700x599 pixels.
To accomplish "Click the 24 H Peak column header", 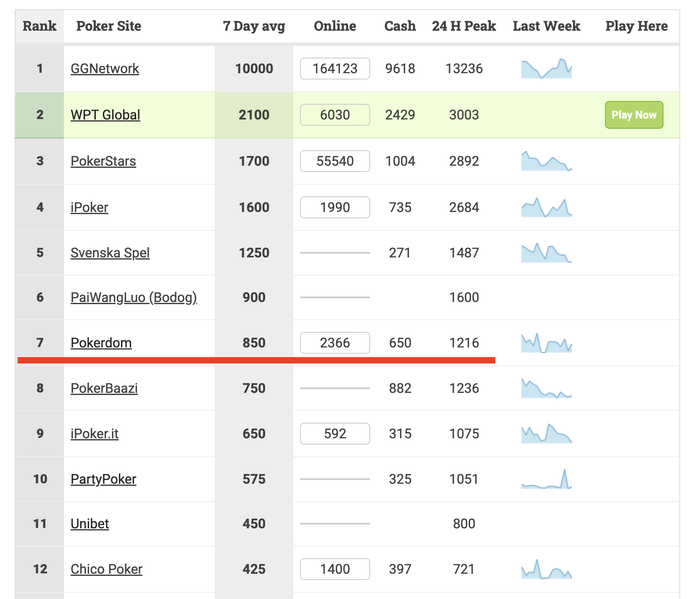I will (464, 26).
